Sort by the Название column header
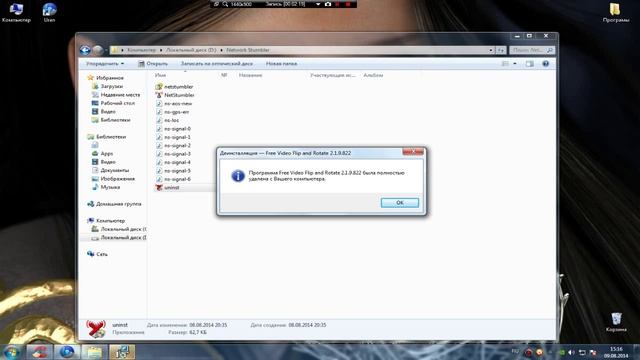The height and width of the screenshot is (360, 640). [250, 75]
